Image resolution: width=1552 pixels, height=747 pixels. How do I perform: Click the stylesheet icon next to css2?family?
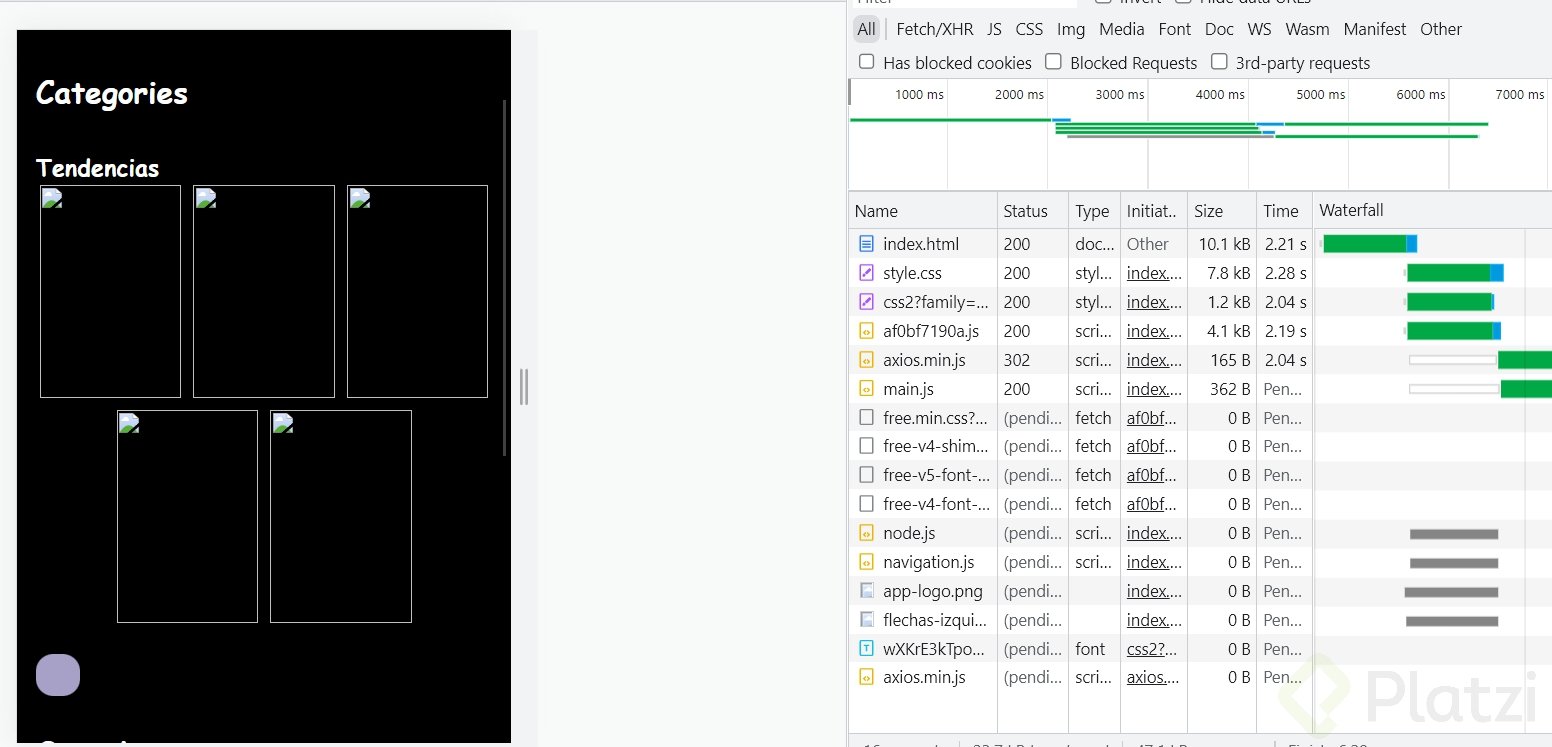(x=865, y=301)
